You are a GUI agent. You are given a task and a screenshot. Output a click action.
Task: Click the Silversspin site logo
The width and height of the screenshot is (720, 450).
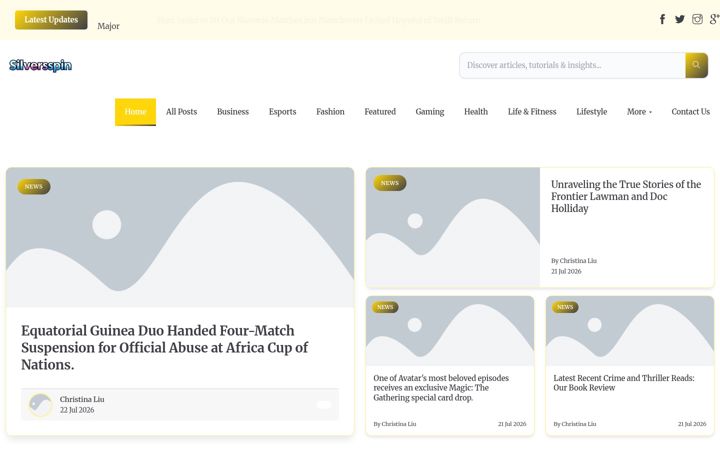coord(40,65)
